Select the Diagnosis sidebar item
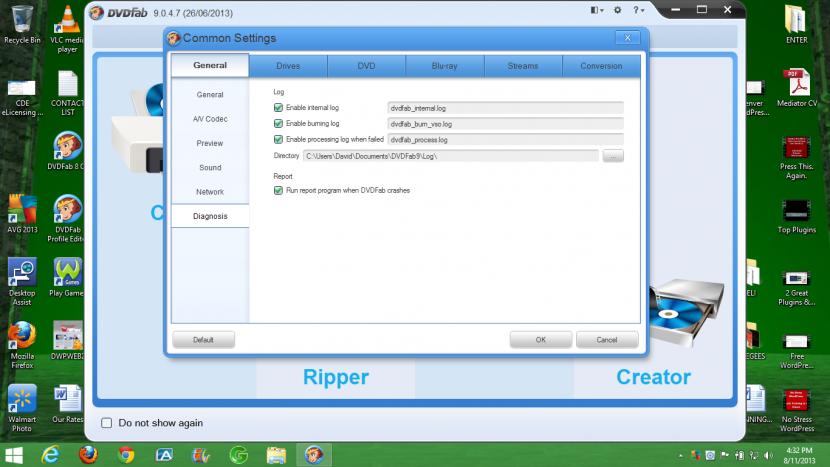830x467 pixels. pos(210,216)
